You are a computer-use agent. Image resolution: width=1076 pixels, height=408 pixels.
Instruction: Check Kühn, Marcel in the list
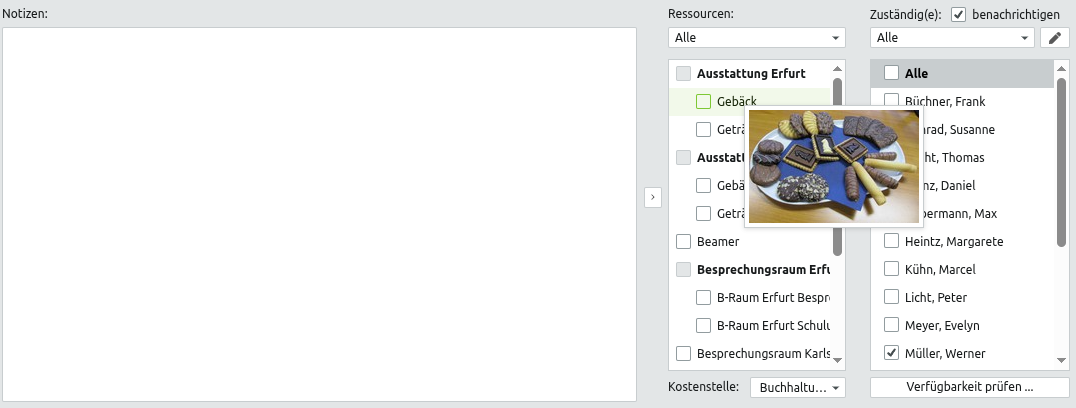point(892,269)
